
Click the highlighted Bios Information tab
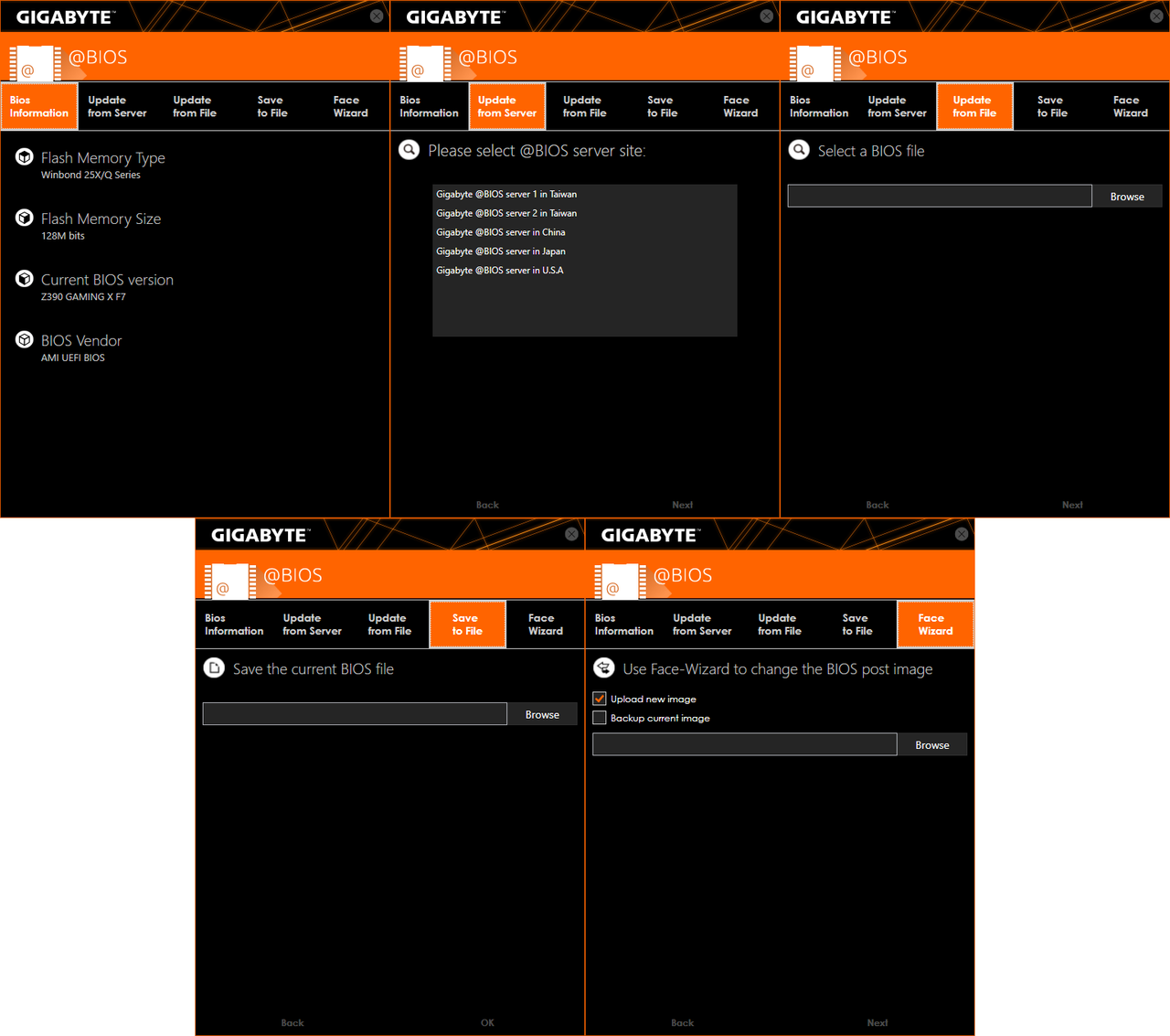pos(39,107)
